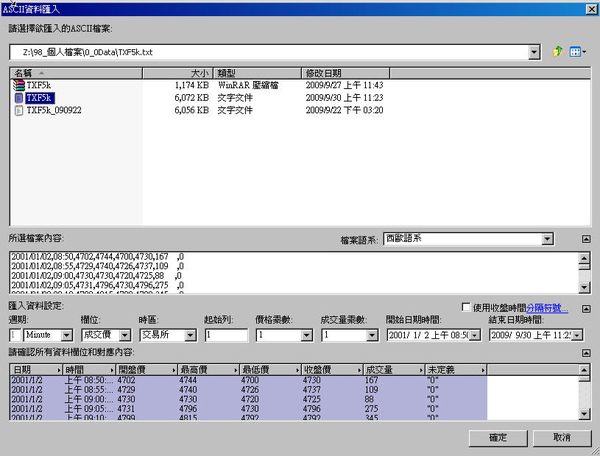Click the 確定 button
The height and width of the screenshot is (456, 600).
click(x=498, y=438)
